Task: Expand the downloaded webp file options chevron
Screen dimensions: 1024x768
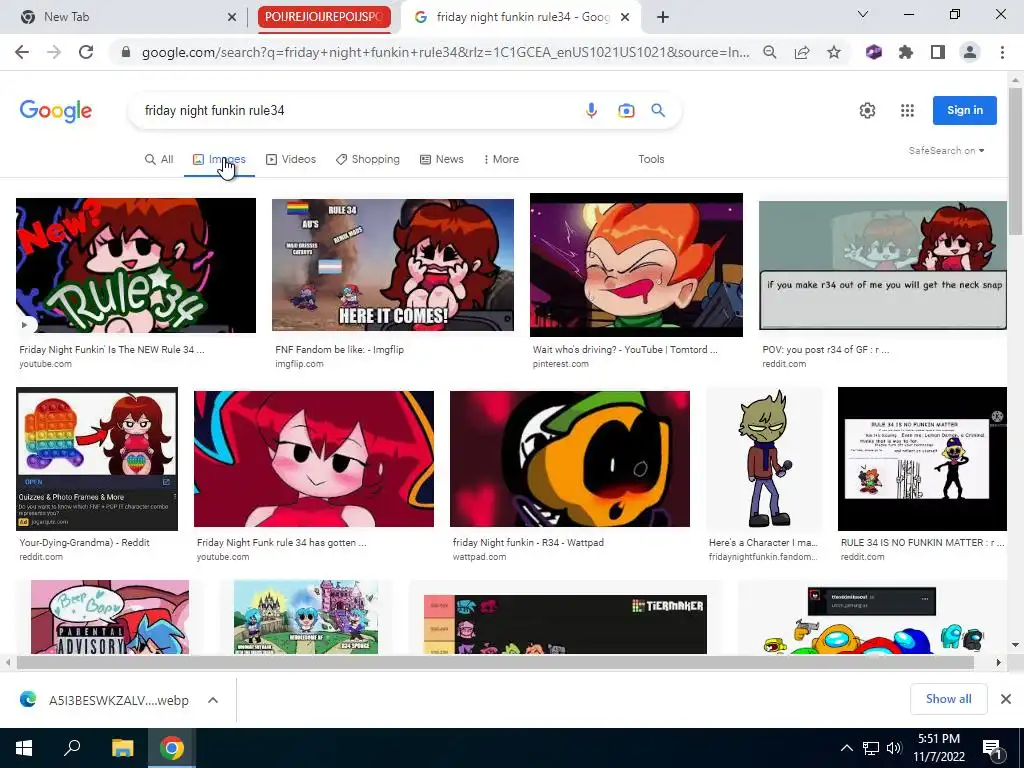Action: [x=212, y=700]
